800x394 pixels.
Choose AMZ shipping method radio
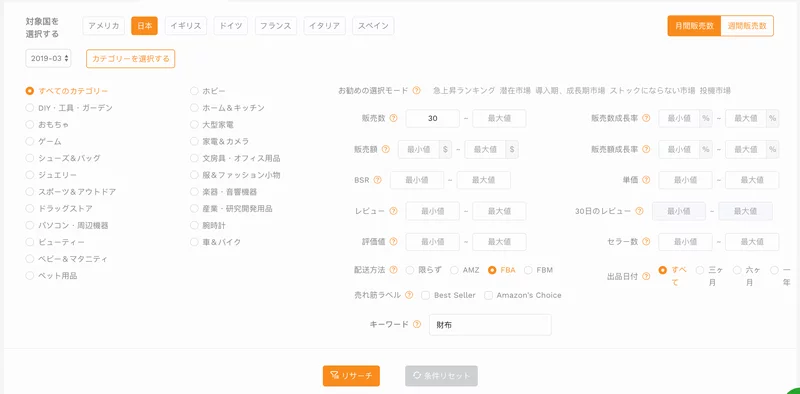tap(454, 270)
